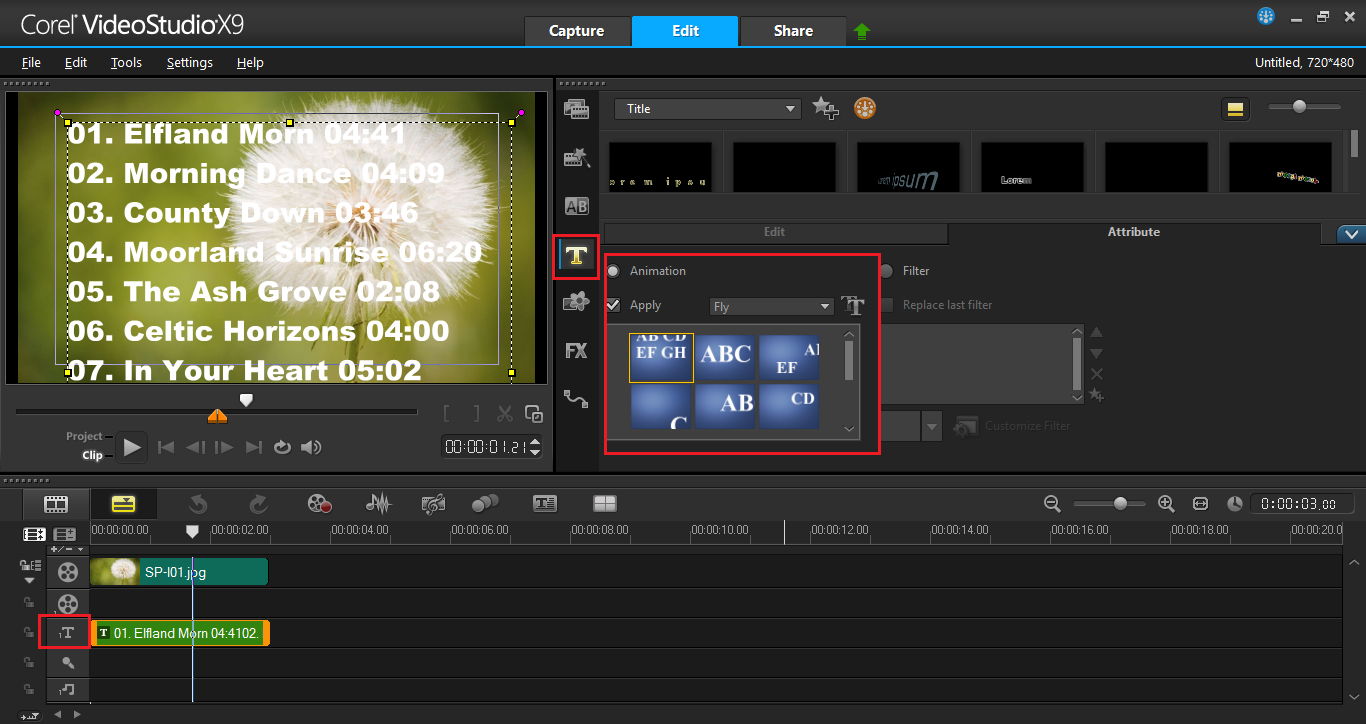Toggle library thumbnail view yellow button
This screenshot has width=1366, height=724.
(x=1235, y=109)
